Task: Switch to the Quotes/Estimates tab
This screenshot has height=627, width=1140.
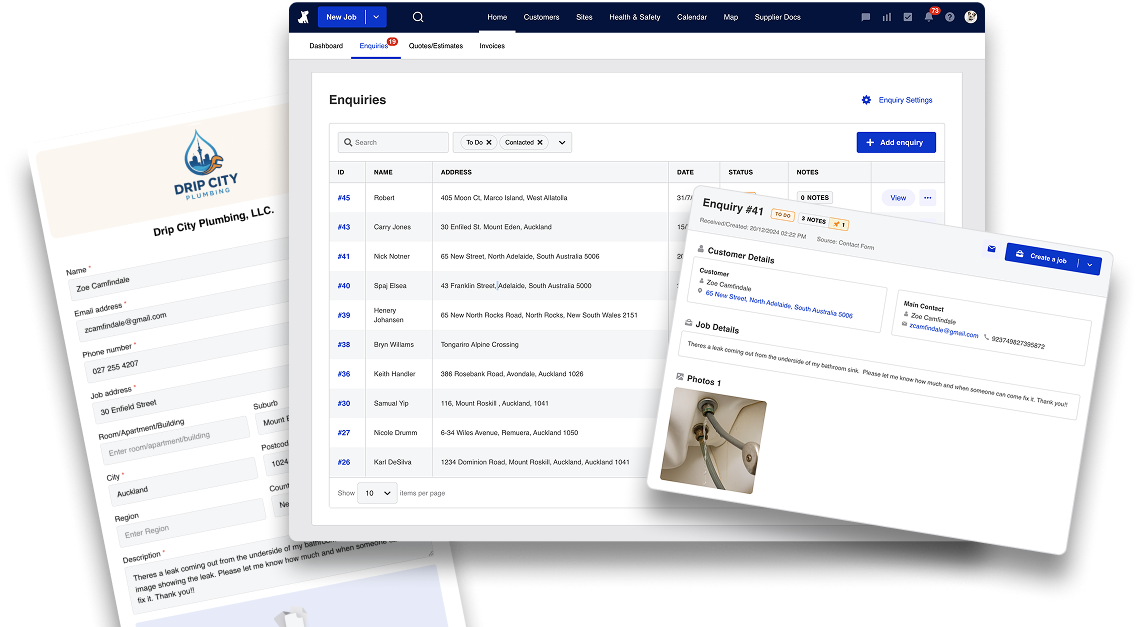Action: pyautogui.click(x=437, y=46)
